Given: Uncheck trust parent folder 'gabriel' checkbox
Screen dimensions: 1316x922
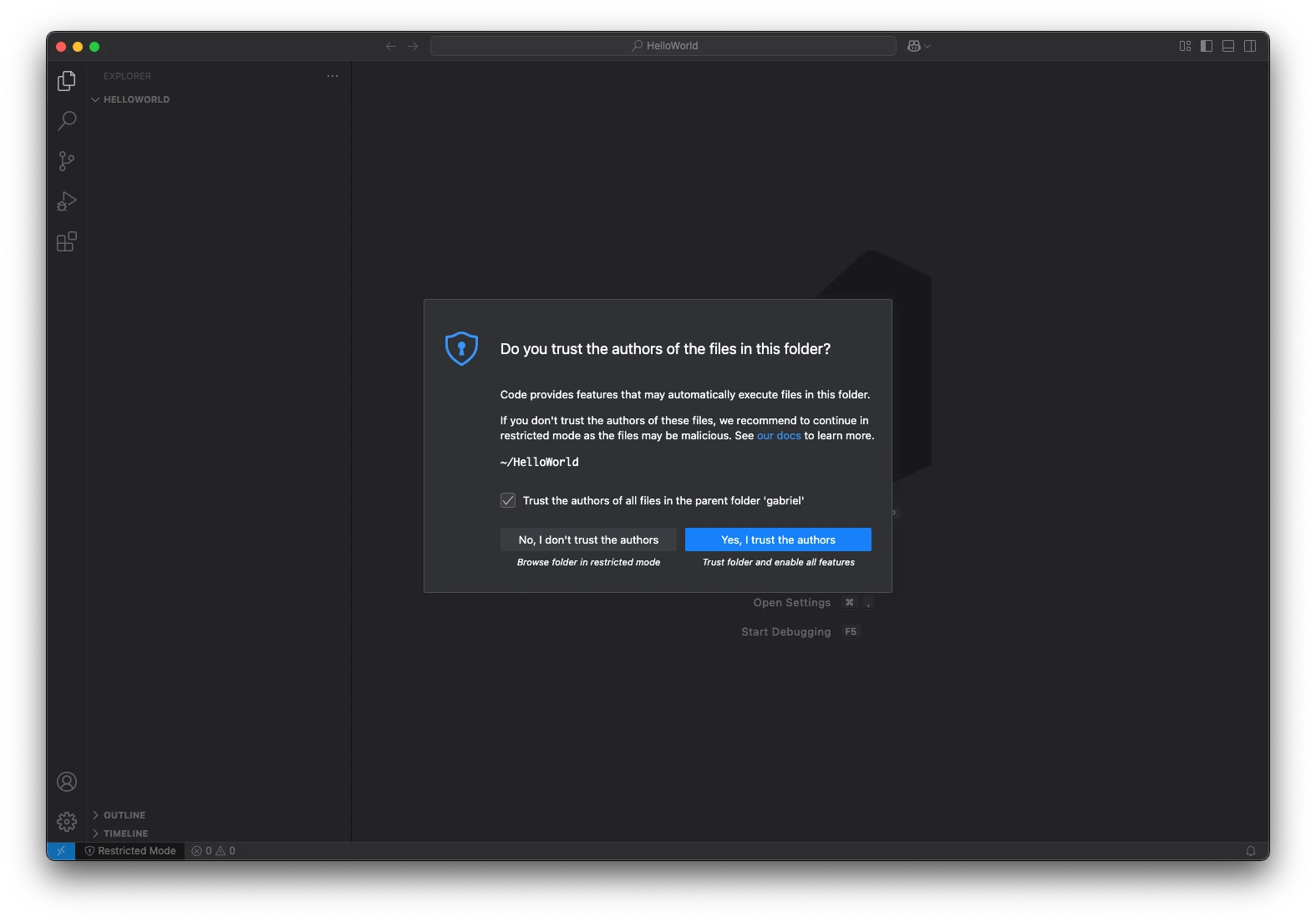Looking at the screenshot, I should [508, 501].
